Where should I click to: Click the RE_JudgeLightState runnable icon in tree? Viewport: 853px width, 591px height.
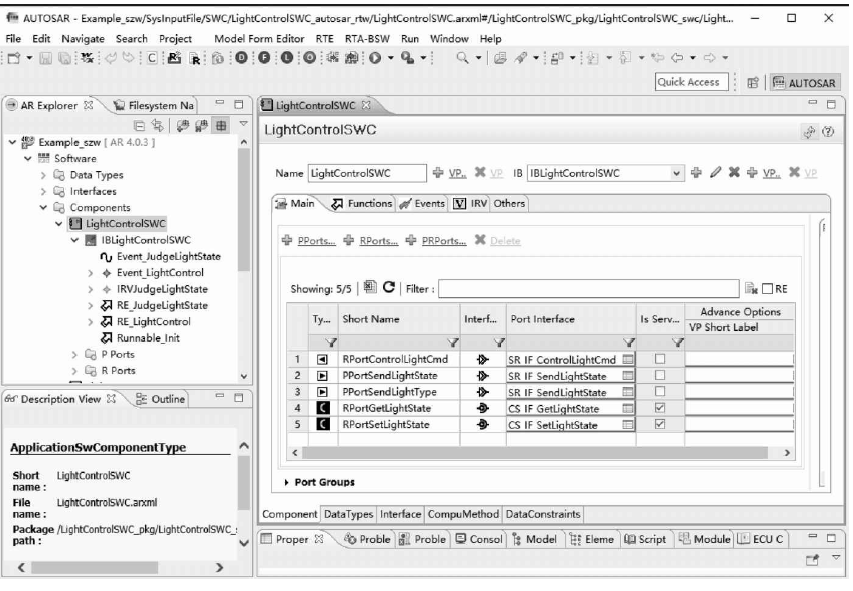point(107,304)
